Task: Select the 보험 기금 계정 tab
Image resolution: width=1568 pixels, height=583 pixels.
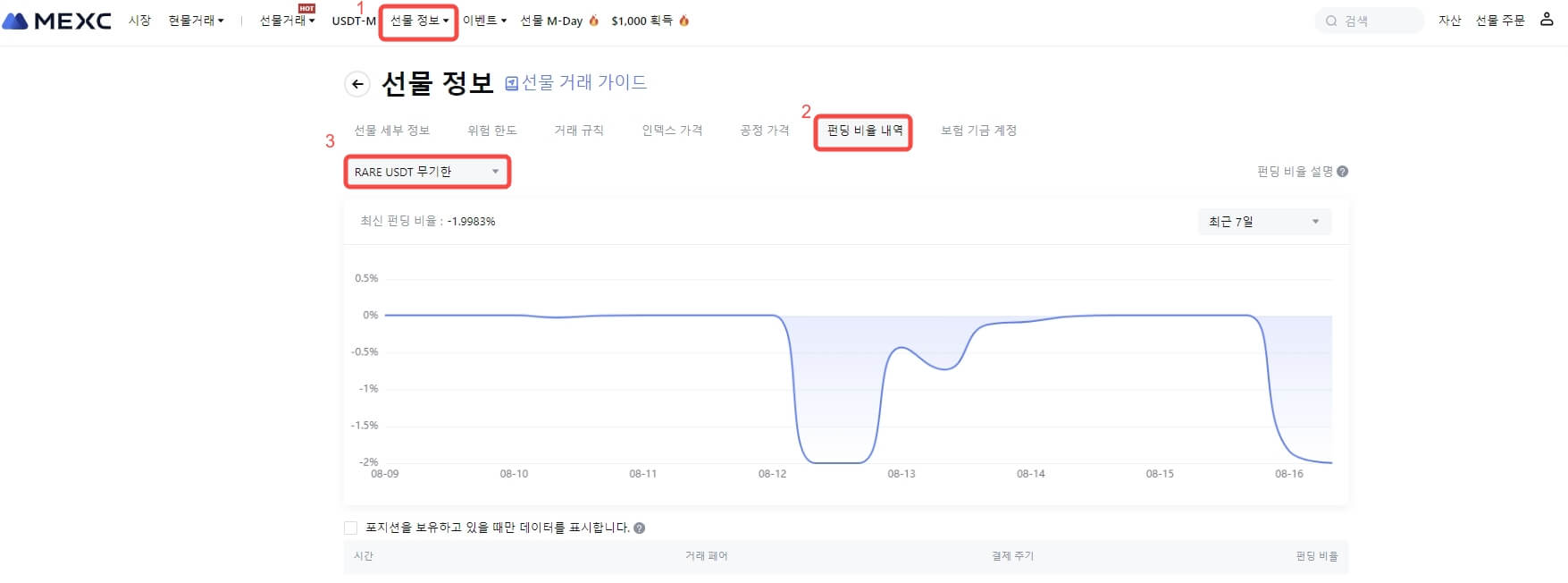Action: 978,131
